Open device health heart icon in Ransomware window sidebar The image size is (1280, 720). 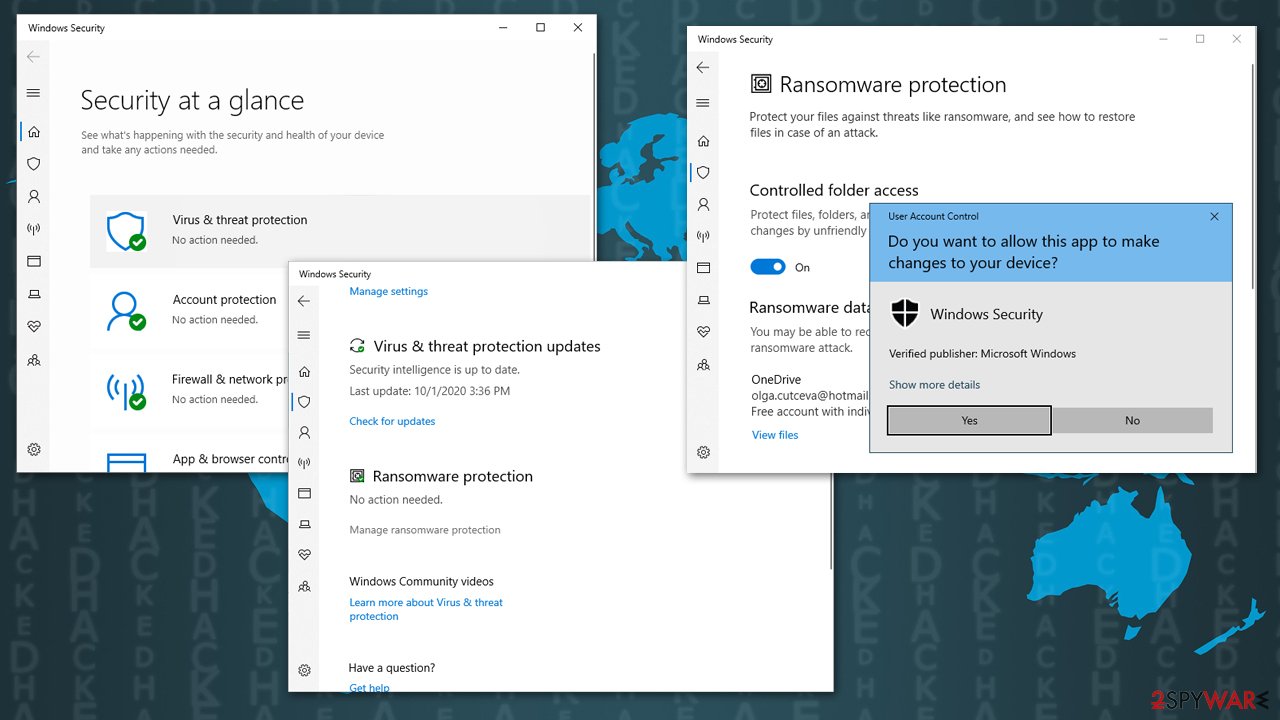703,332
